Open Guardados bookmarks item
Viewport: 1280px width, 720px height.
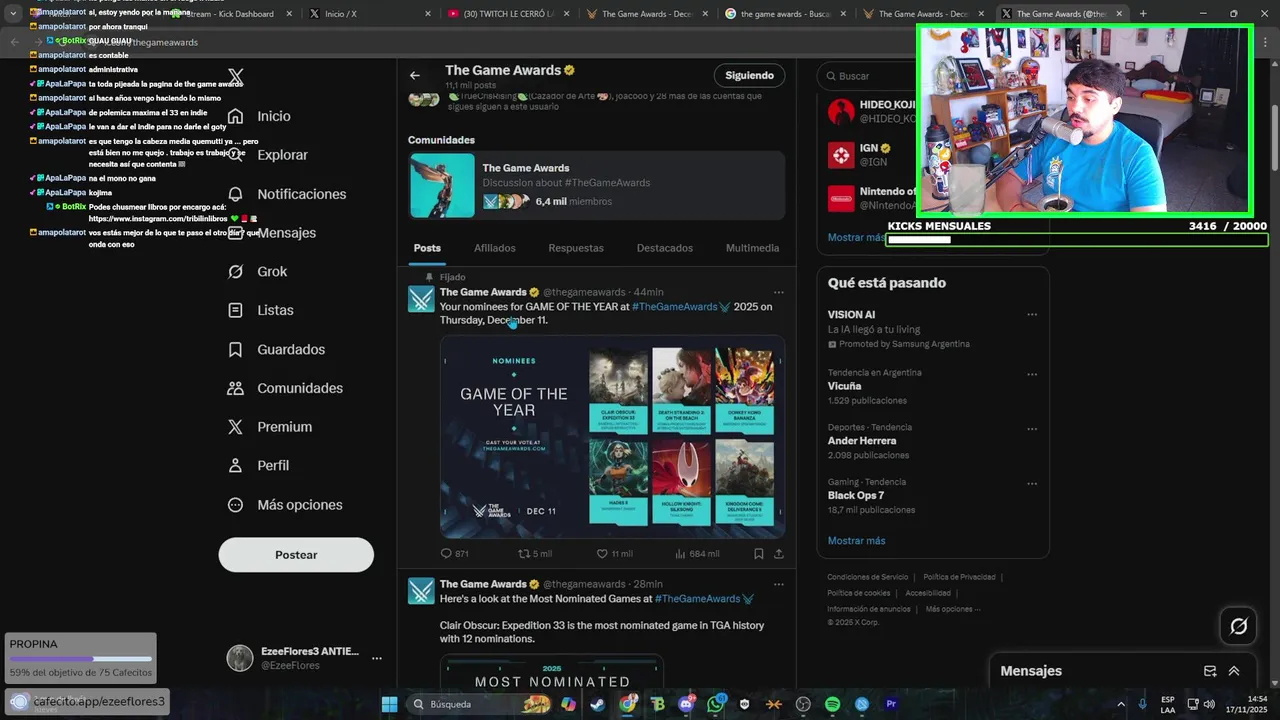pos(276,350)
